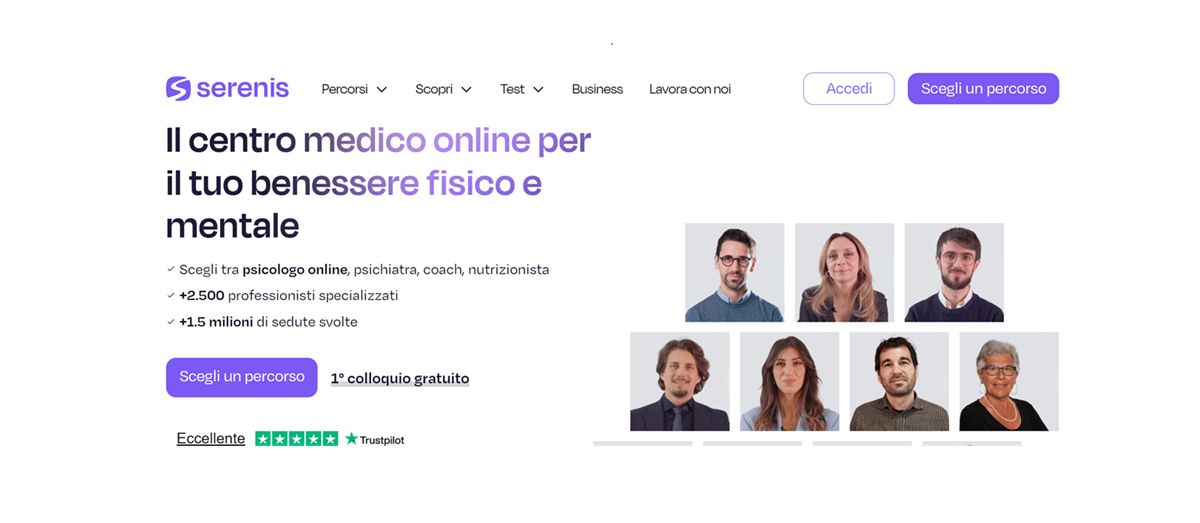The image size is (1200, 523).
Task: Click the Eccellente Trustpilot link
Action: pos(211,438)
